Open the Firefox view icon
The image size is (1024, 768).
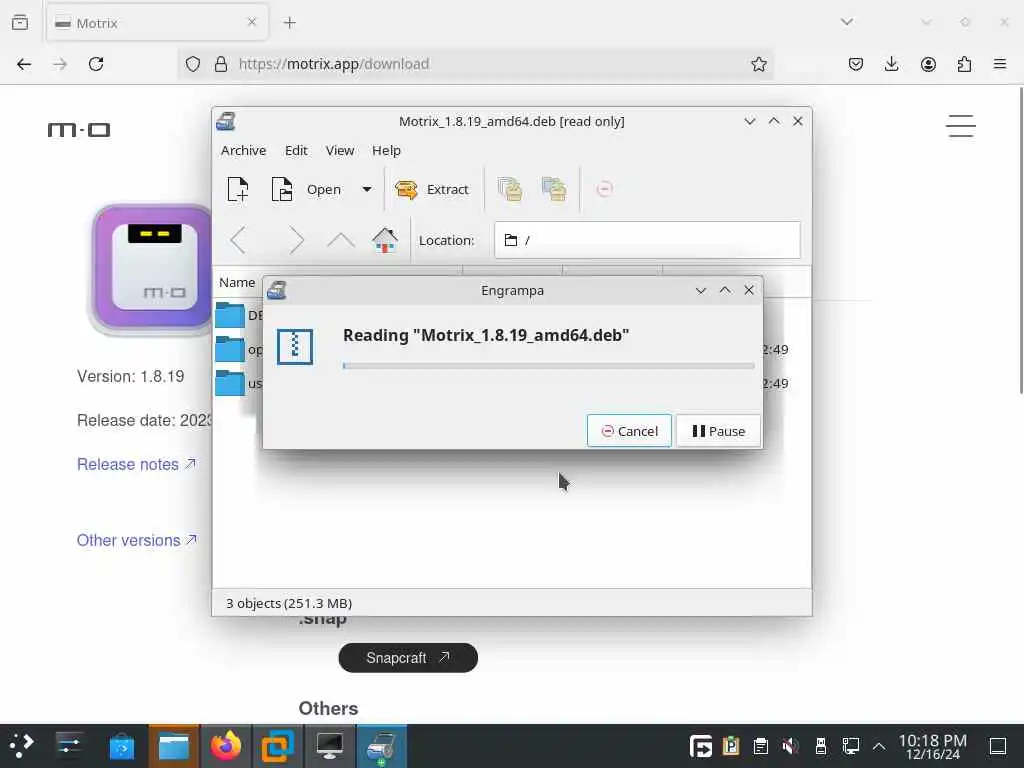tap(20, 23)
